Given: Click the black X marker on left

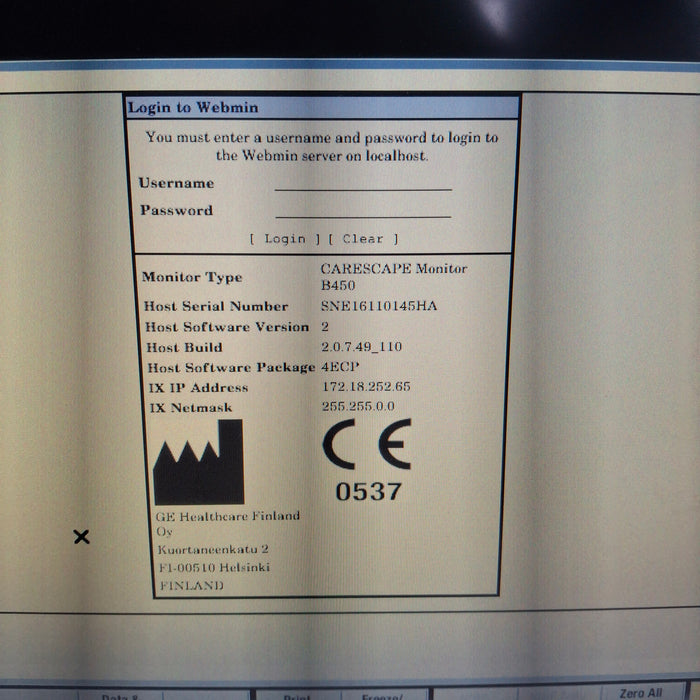Looking at the screenshot, I should 82,537.
